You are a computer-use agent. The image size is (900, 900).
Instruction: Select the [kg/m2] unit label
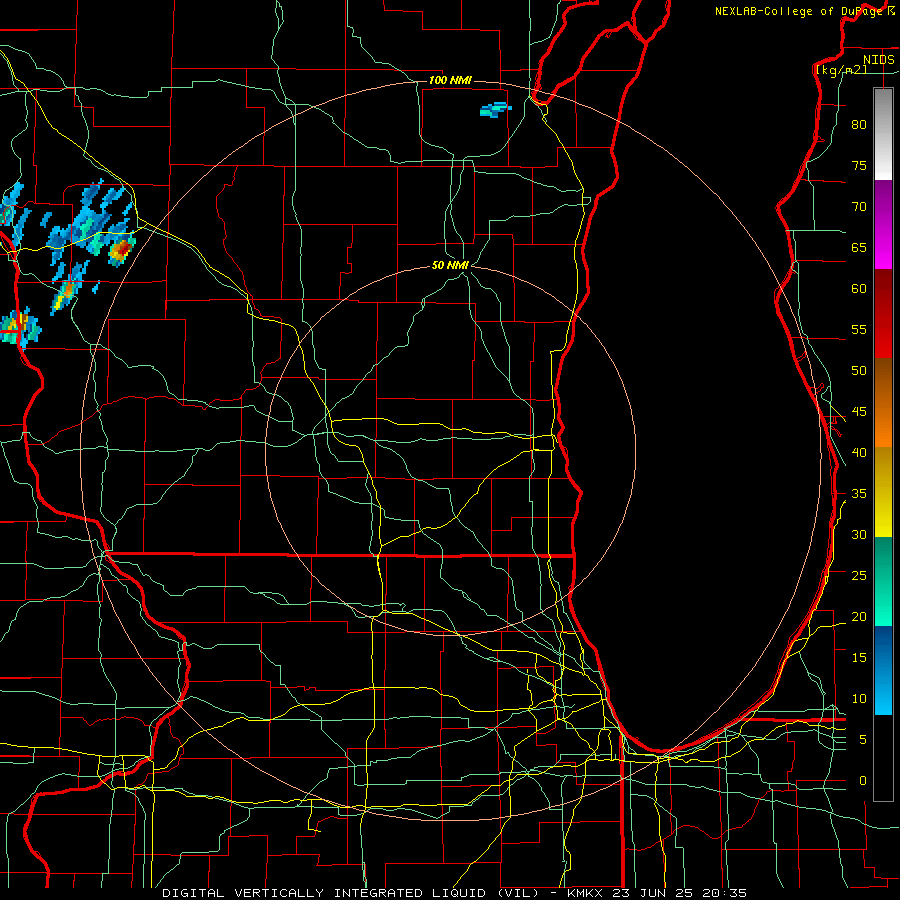tap(841, 70)
